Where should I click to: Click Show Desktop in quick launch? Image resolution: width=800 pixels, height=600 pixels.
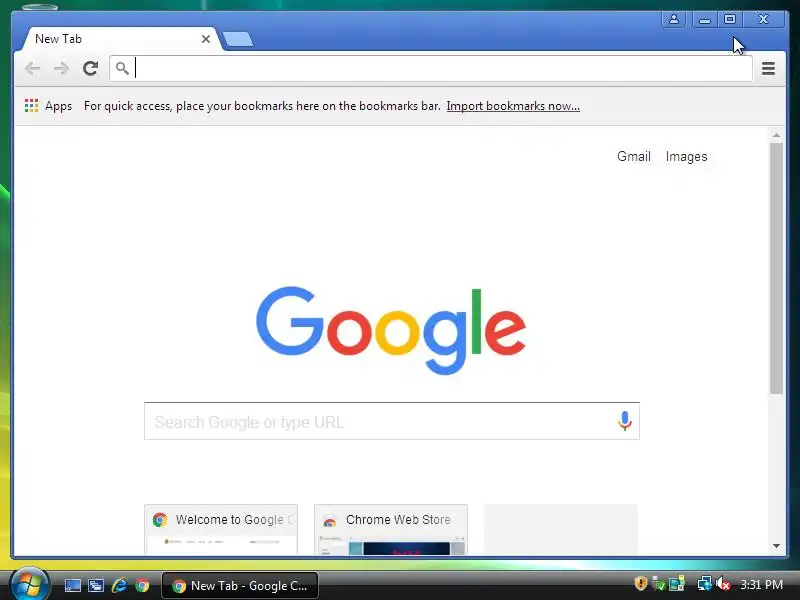click(72, 585)
